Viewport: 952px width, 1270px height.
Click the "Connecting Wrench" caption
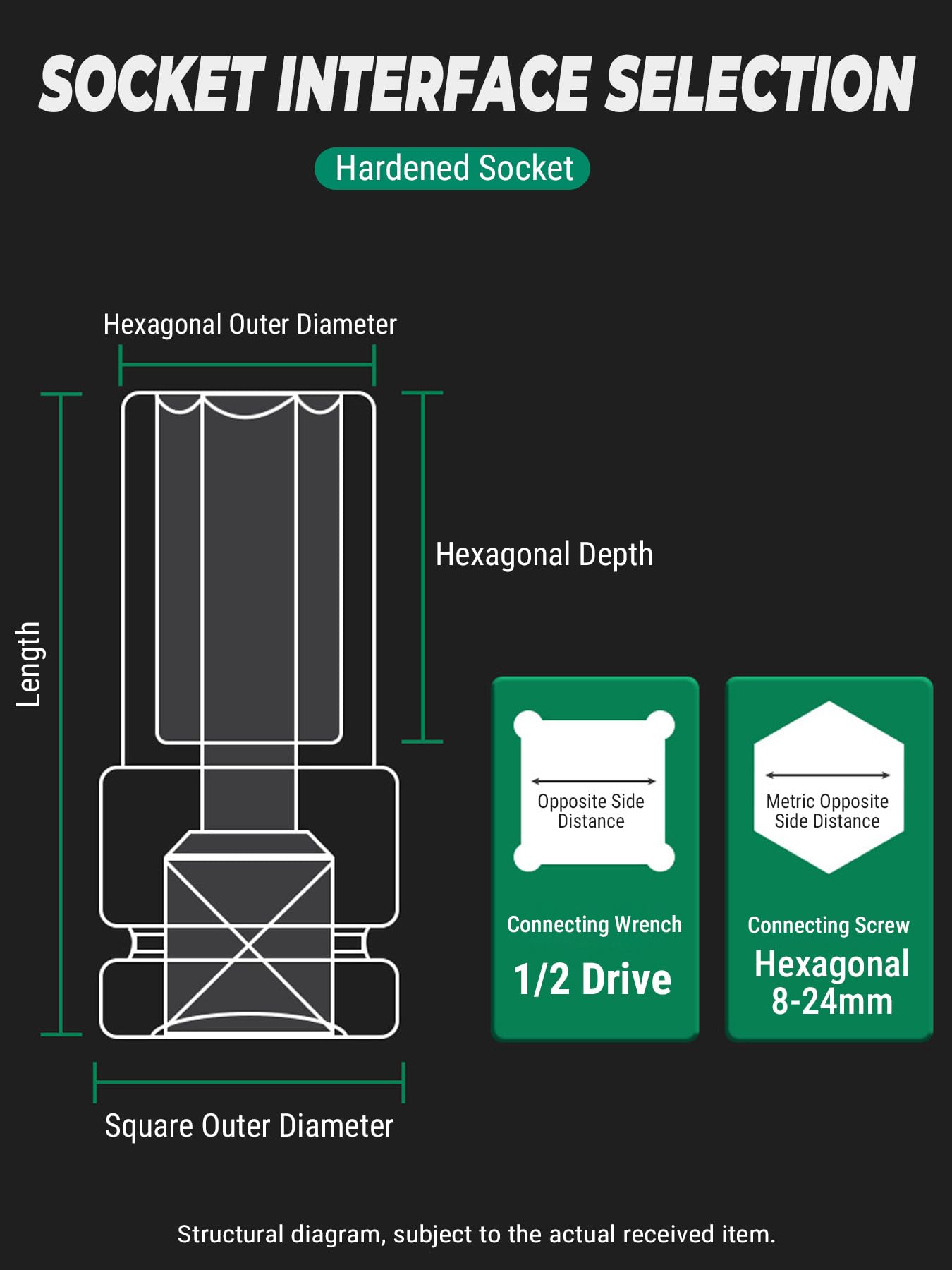click(594, 924)
